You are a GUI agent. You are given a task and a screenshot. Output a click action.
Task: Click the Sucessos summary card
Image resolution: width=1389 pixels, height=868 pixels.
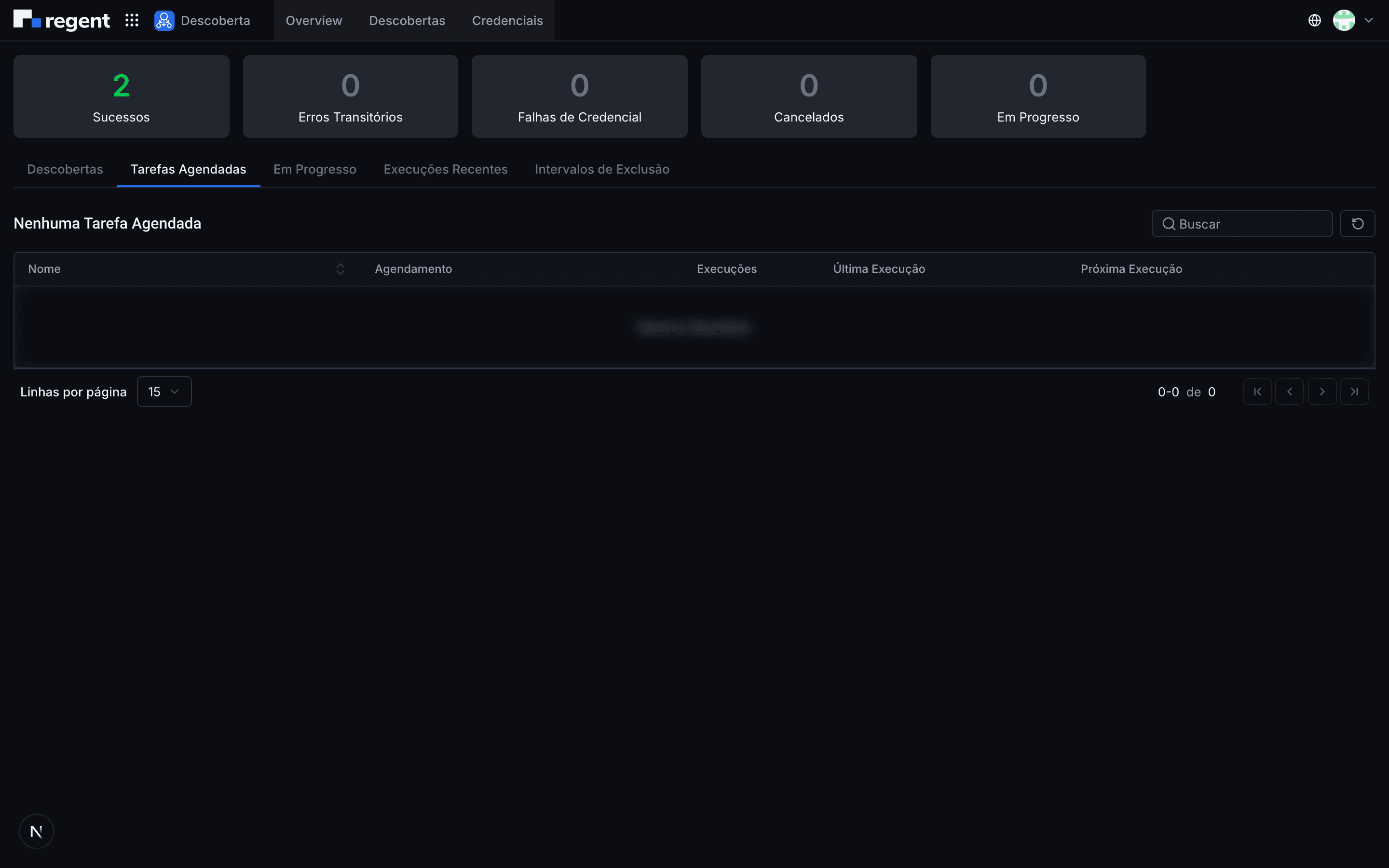(x=121, y=96)
